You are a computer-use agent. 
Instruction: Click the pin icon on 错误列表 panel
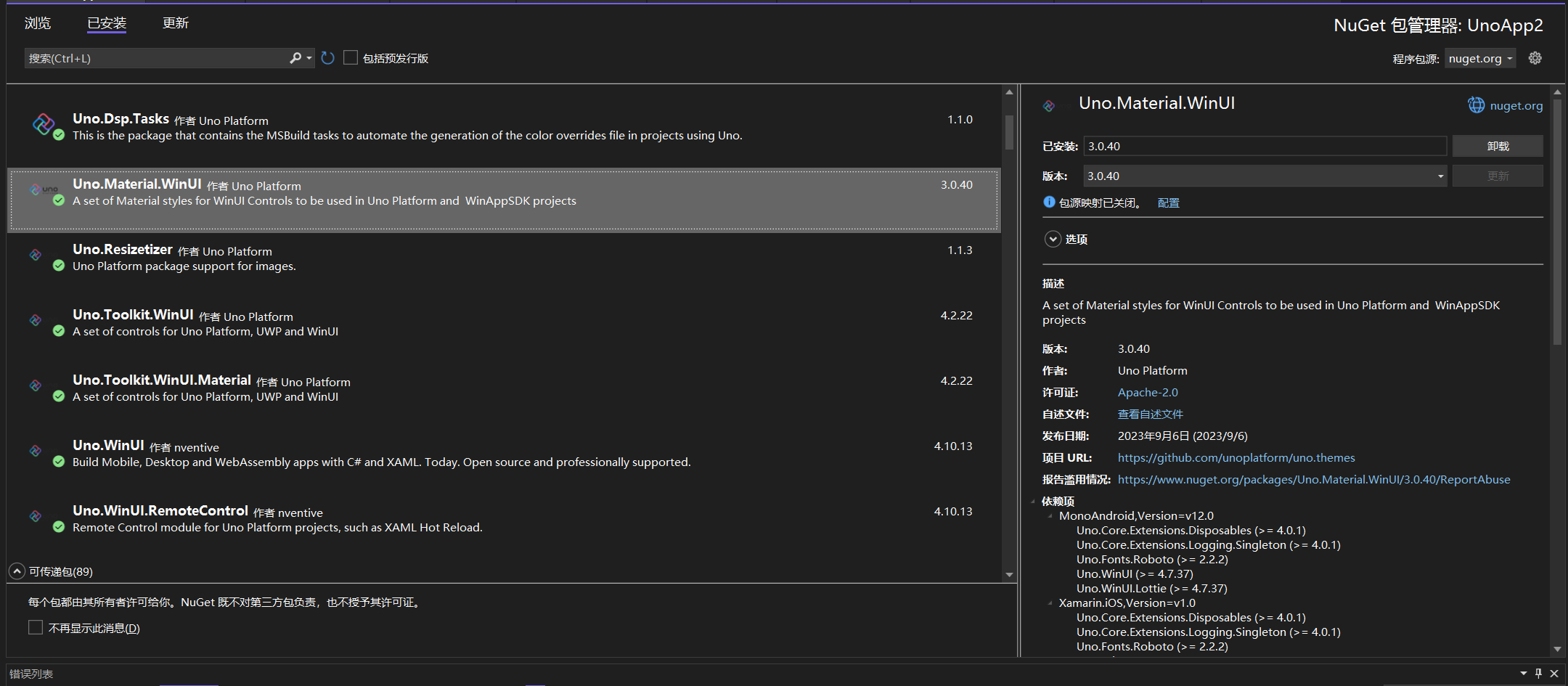1537,674
